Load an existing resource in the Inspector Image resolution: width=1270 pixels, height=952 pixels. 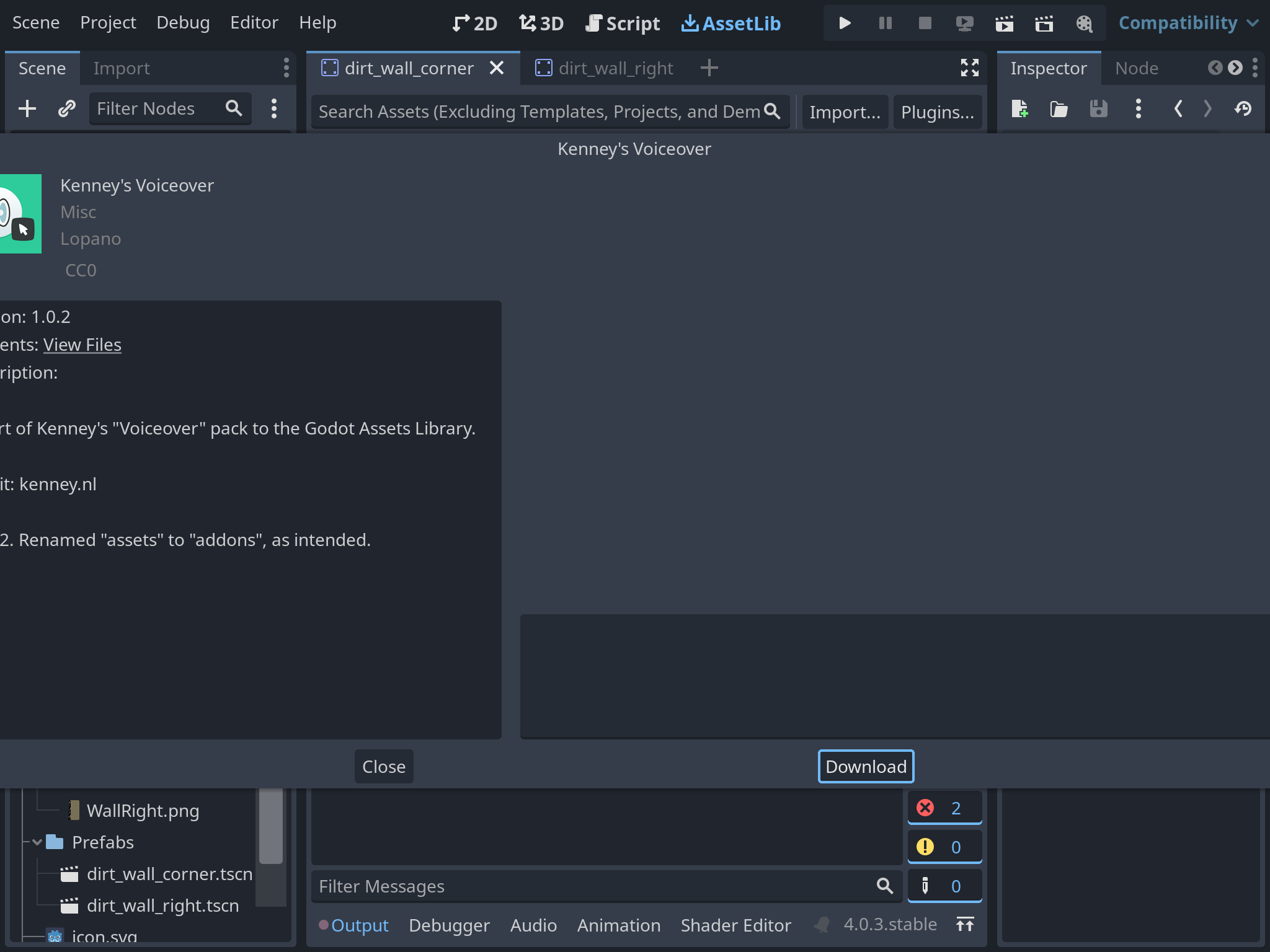tap(1059, 108)
